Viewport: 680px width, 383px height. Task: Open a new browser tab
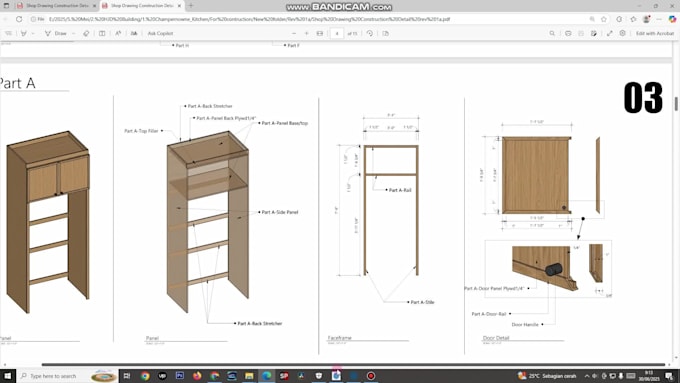(191, 6)
